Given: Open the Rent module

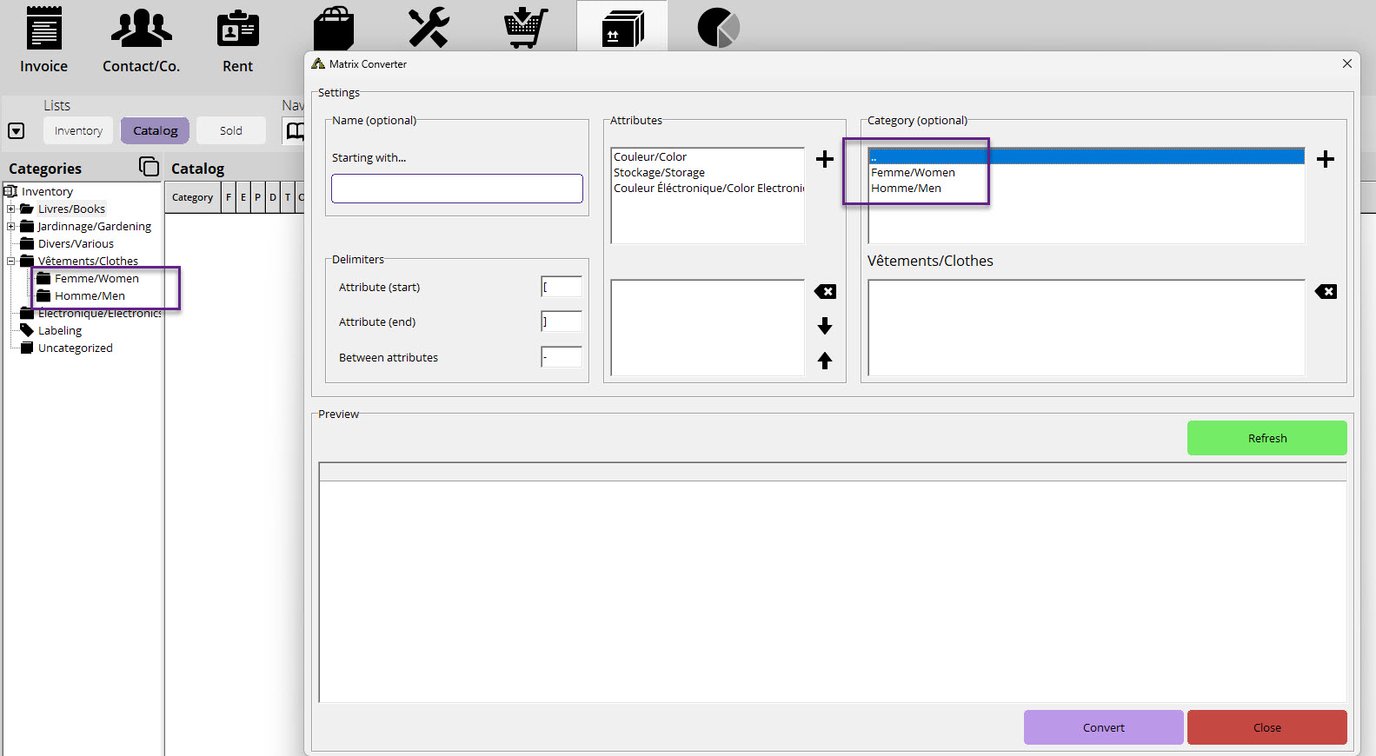Looking at the screenshot, I should pos(237,38).
